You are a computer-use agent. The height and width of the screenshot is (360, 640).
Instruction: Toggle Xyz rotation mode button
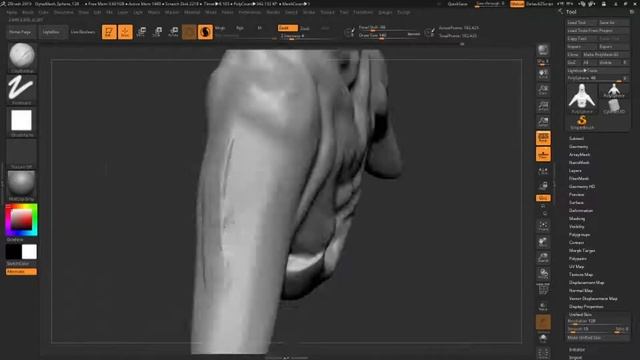click(543, 198)
